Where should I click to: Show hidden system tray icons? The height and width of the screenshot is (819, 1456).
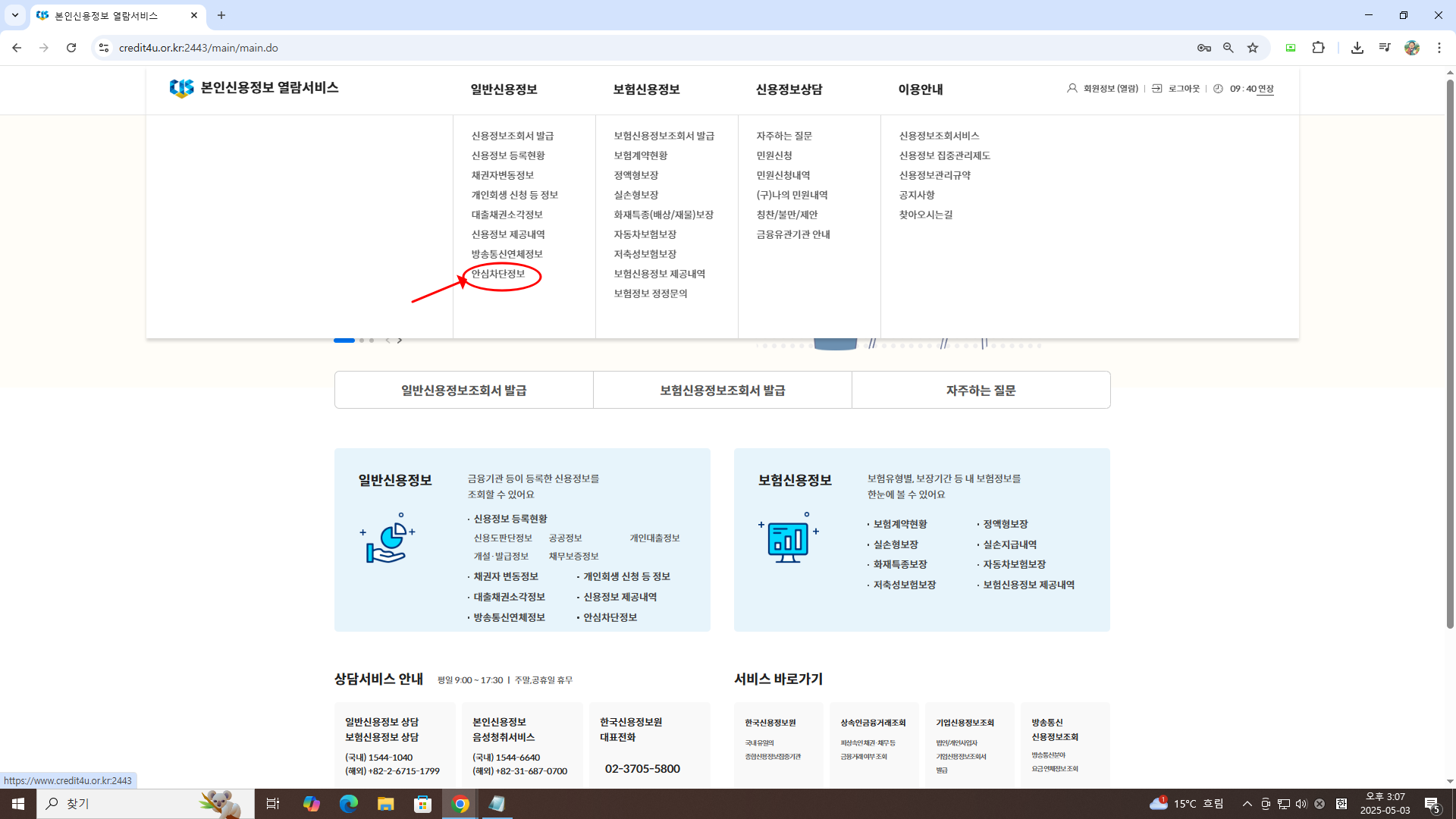[1247, 804]
